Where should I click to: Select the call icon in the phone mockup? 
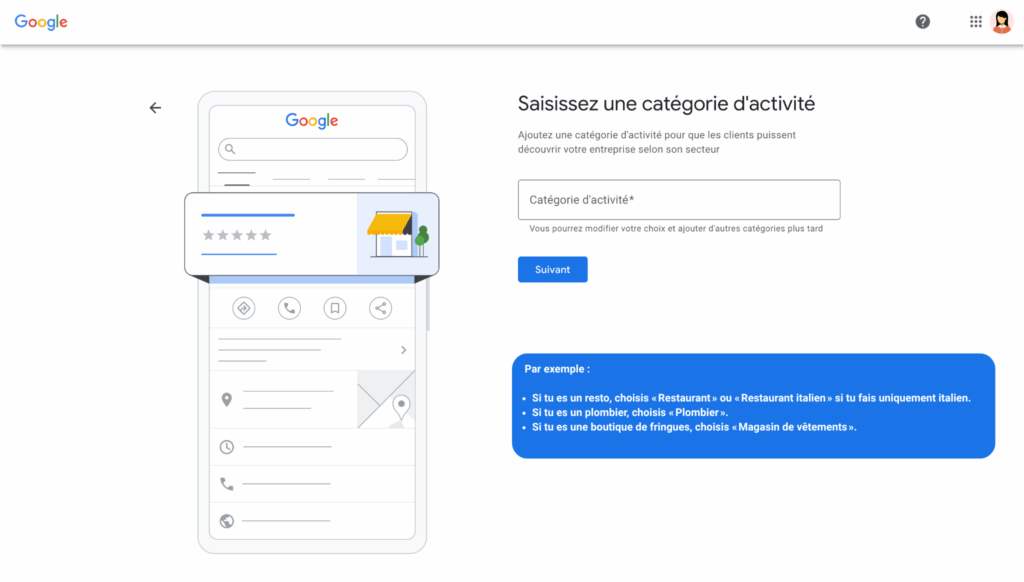(289, 308)
